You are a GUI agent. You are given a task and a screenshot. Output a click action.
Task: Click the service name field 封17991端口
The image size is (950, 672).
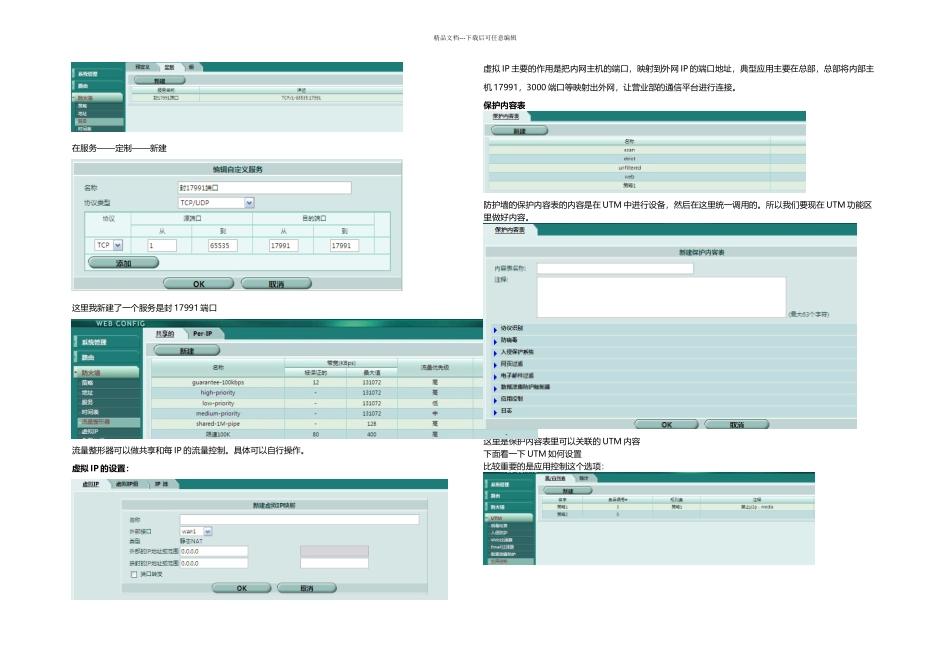click(x=264, y=188)
